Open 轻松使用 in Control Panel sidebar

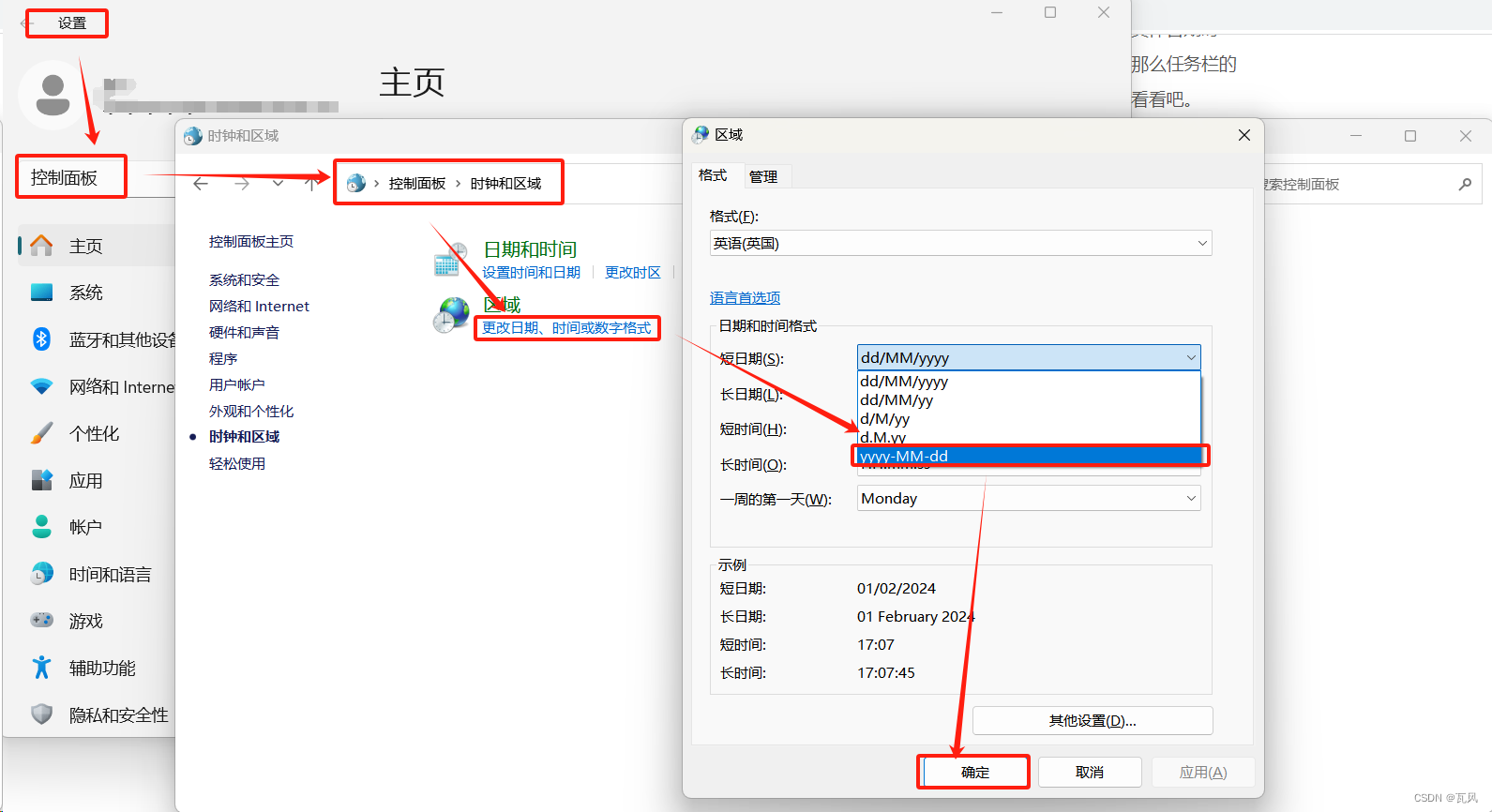237,464
